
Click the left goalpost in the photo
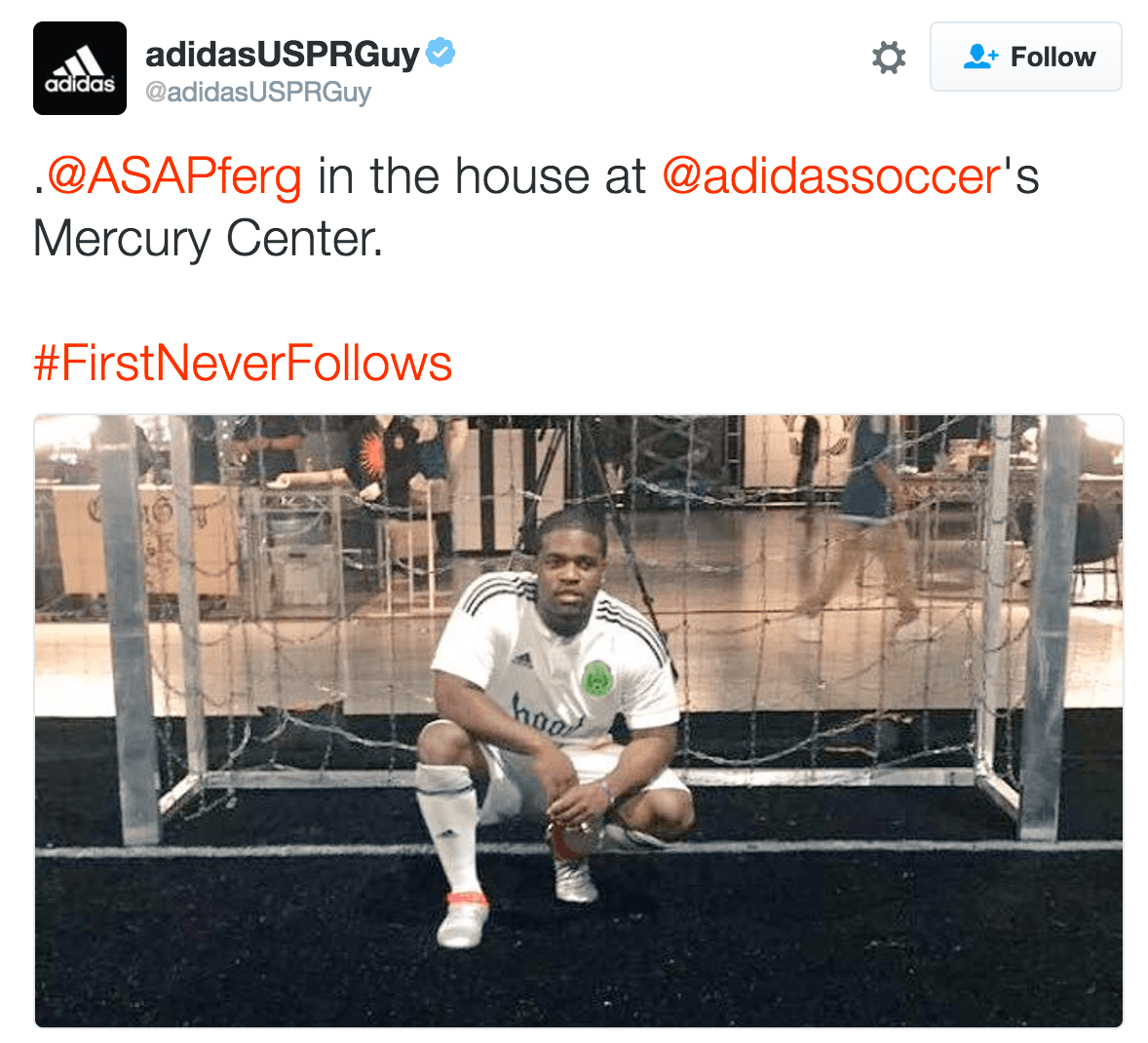pos(131,630)
